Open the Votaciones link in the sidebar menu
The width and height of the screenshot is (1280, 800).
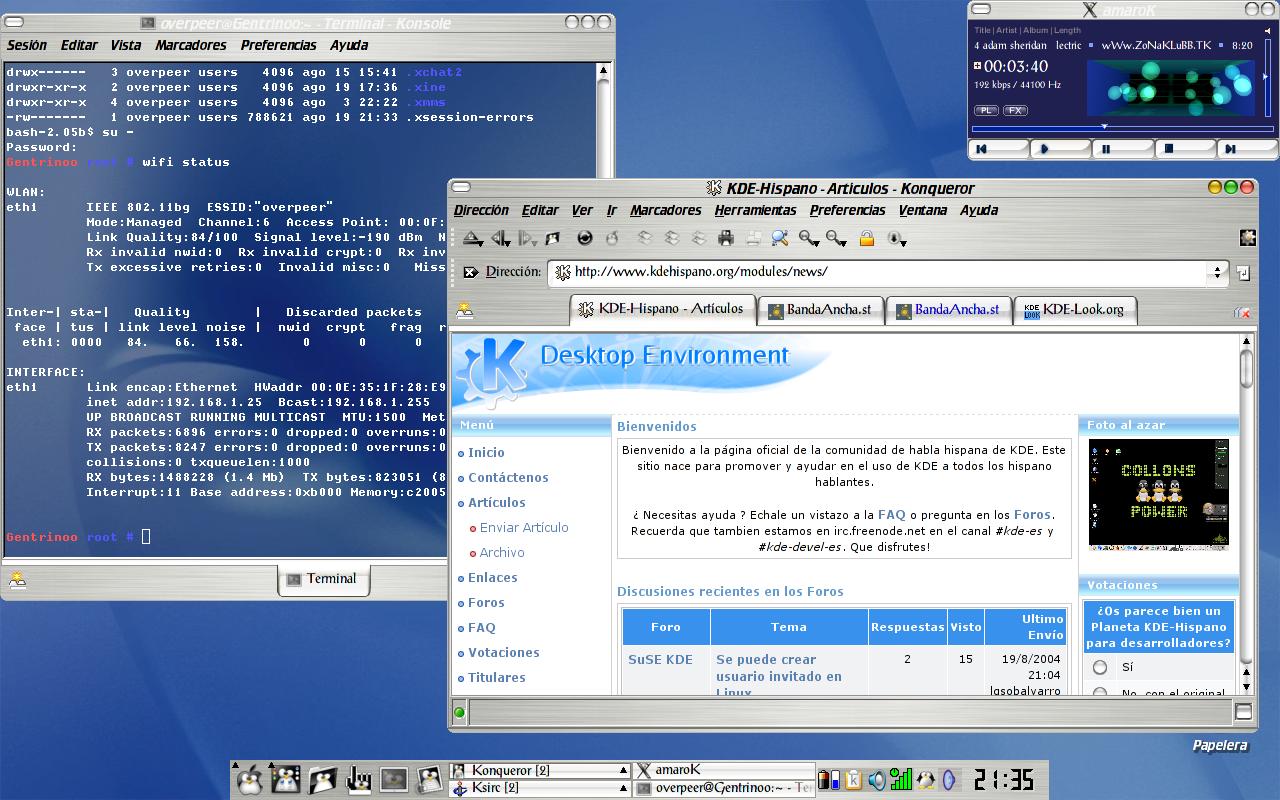[504, 652]
